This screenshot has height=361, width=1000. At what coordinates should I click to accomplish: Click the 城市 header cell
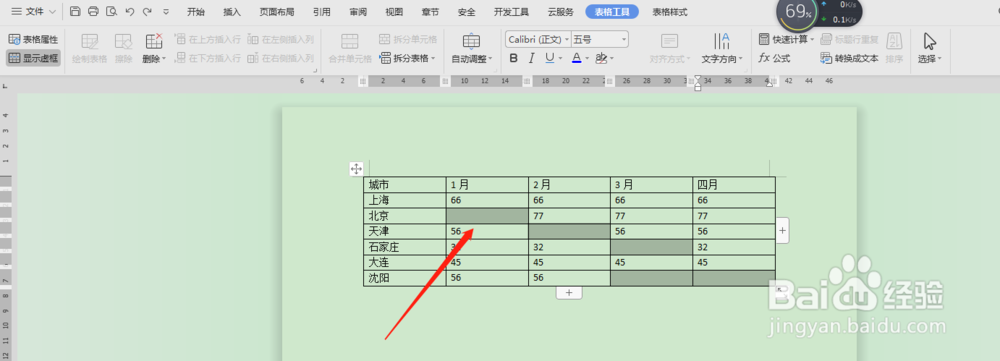(x=404, y=184)
